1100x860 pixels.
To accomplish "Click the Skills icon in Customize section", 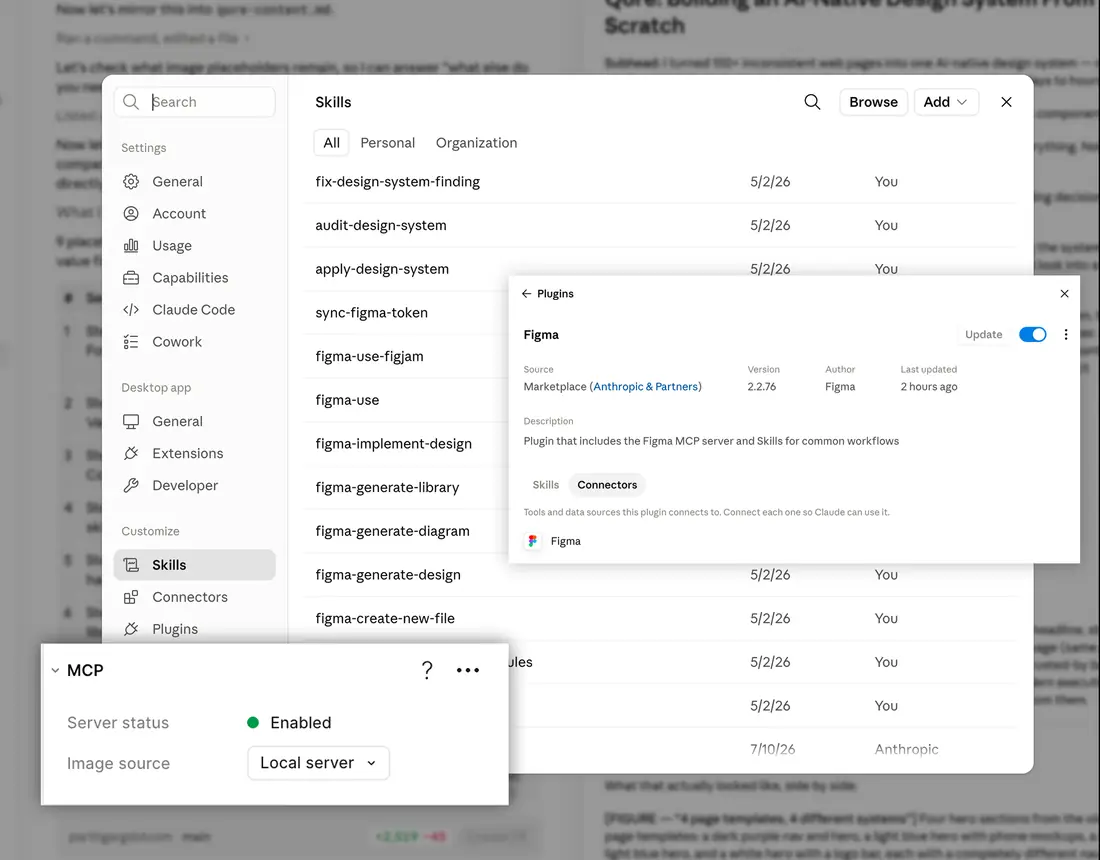I will 131,565.
